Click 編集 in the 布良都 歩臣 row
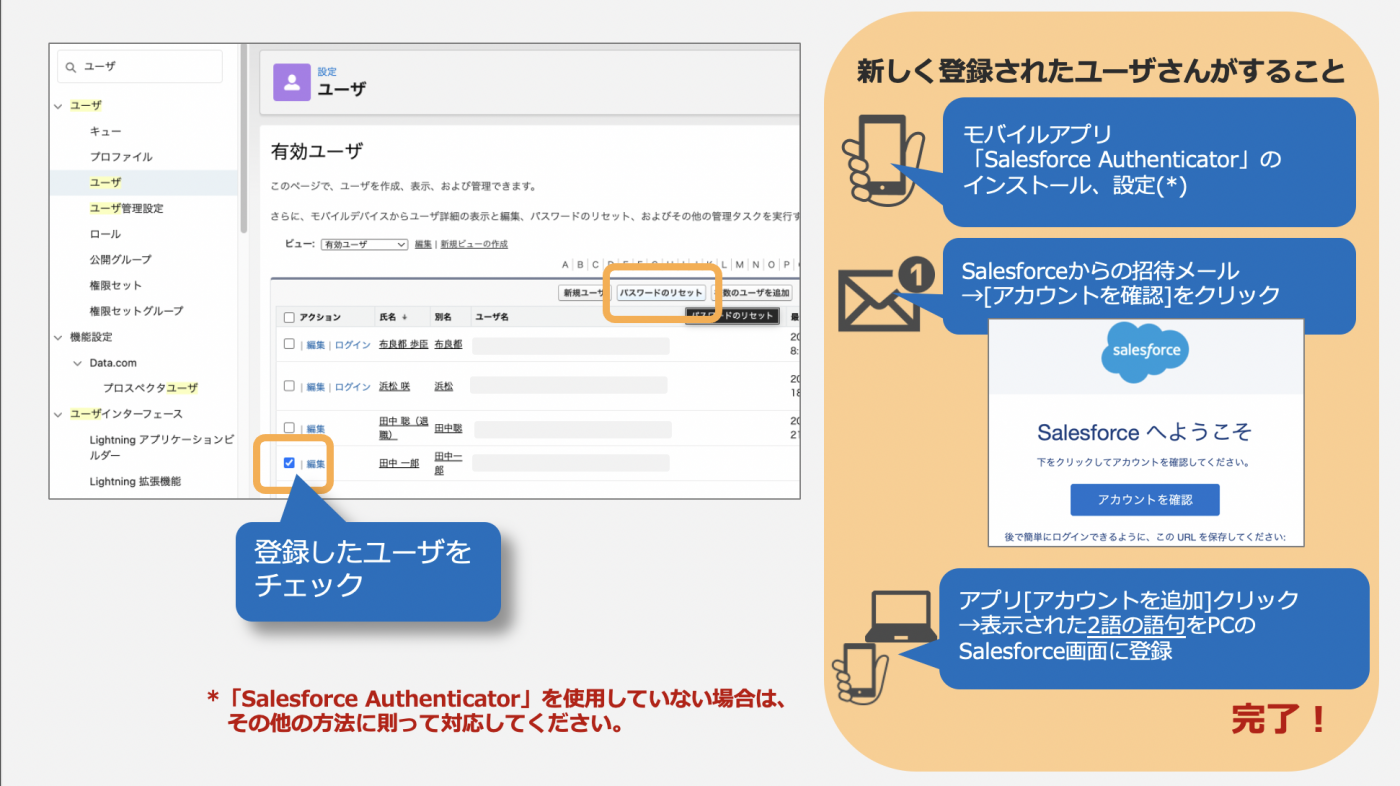The width and height of the screenshot is (1400, 786). pos(315,344)
